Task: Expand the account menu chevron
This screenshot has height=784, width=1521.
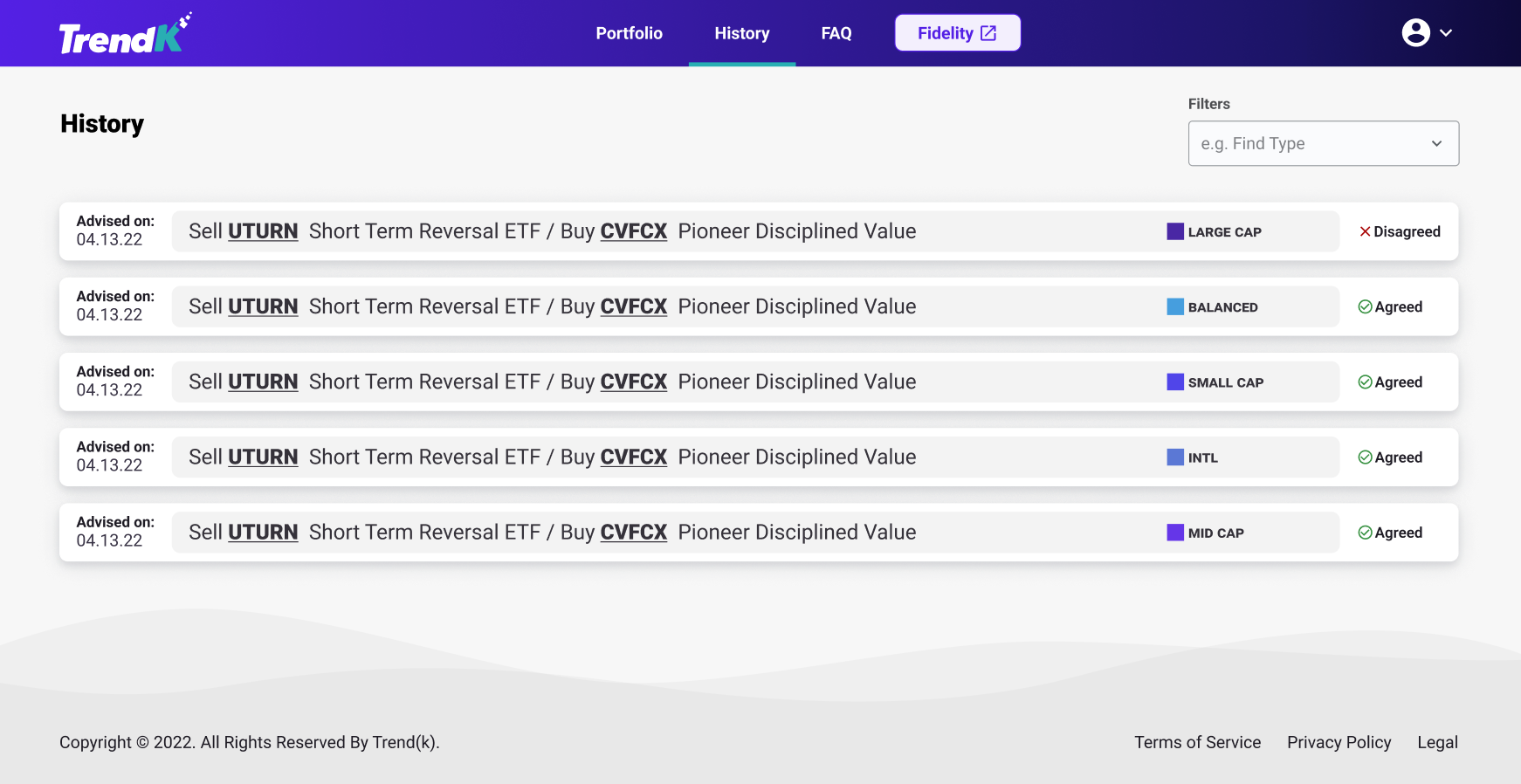Action: [1446, 33]
